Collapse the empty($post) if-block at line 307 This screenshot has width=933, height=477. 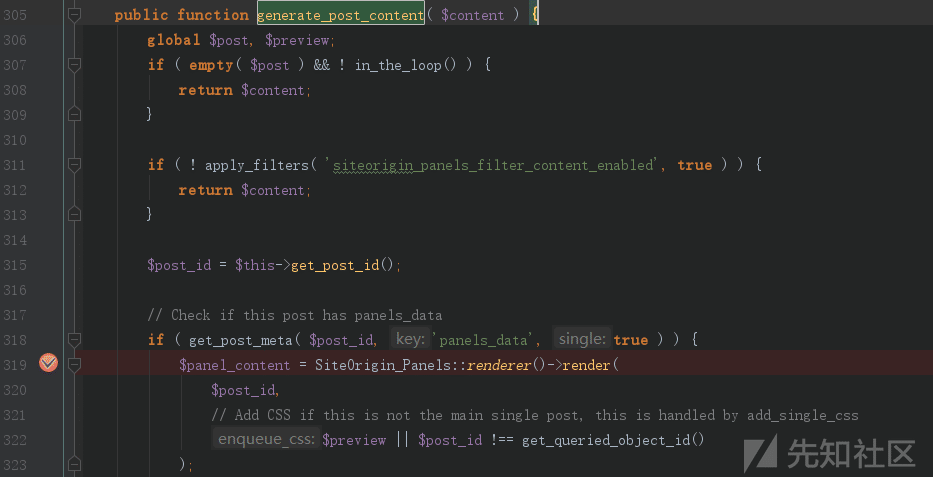tap(74, 65)
